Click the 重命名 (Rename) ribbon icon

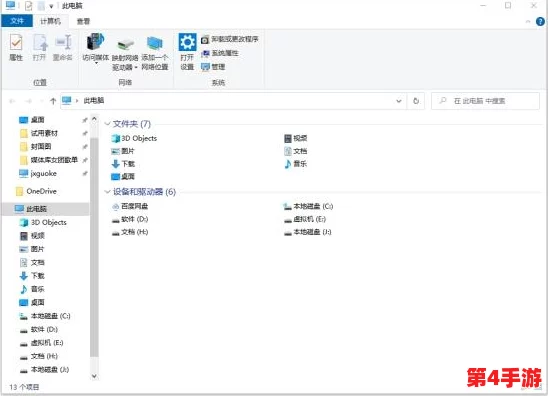point(63,47)
